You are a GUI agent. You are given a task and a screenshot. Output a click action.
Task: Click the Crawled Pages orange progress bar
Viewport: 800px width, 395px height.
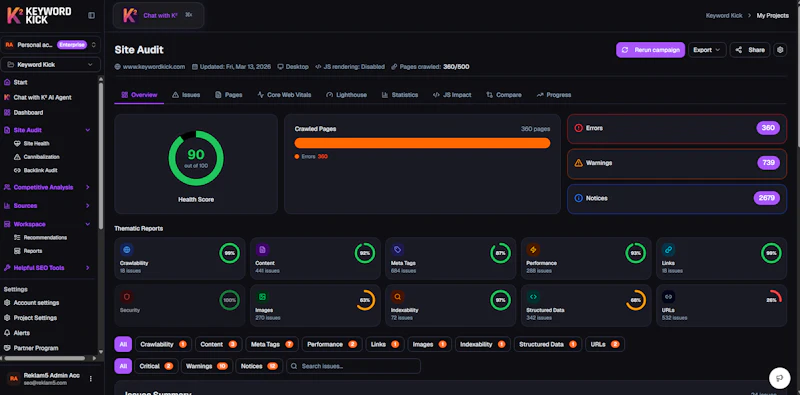click(x=422, y=143)
